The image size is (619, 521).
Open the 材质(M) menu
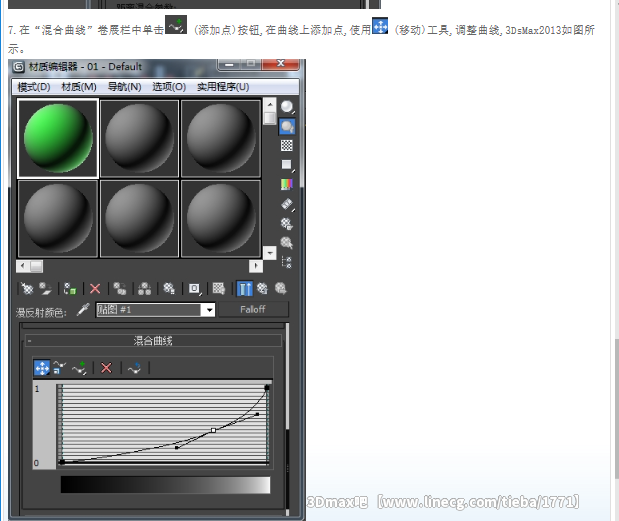[x=79, y=87]
